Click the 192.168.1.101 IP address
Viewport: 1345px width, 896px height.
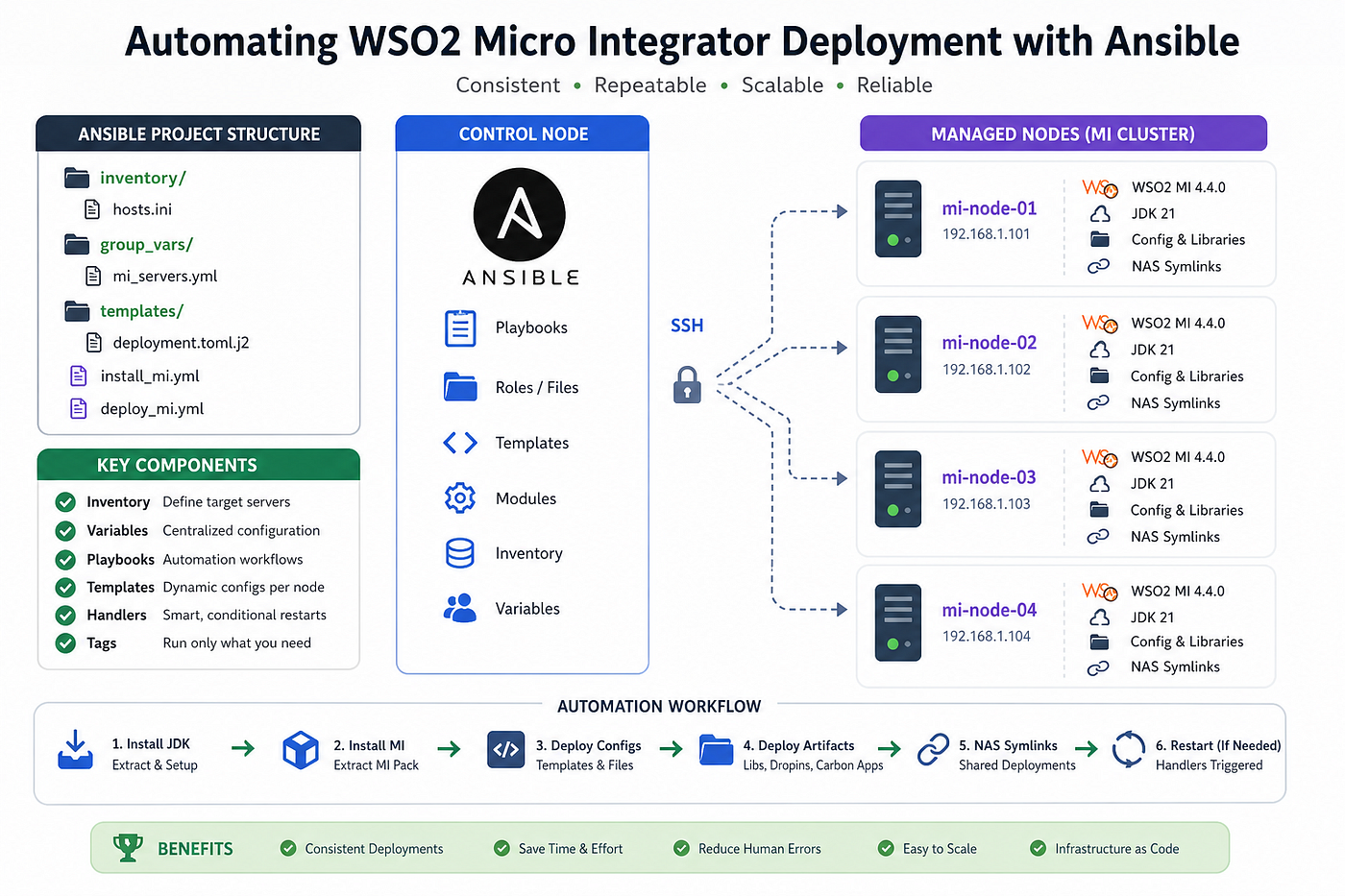click(986, 234)
